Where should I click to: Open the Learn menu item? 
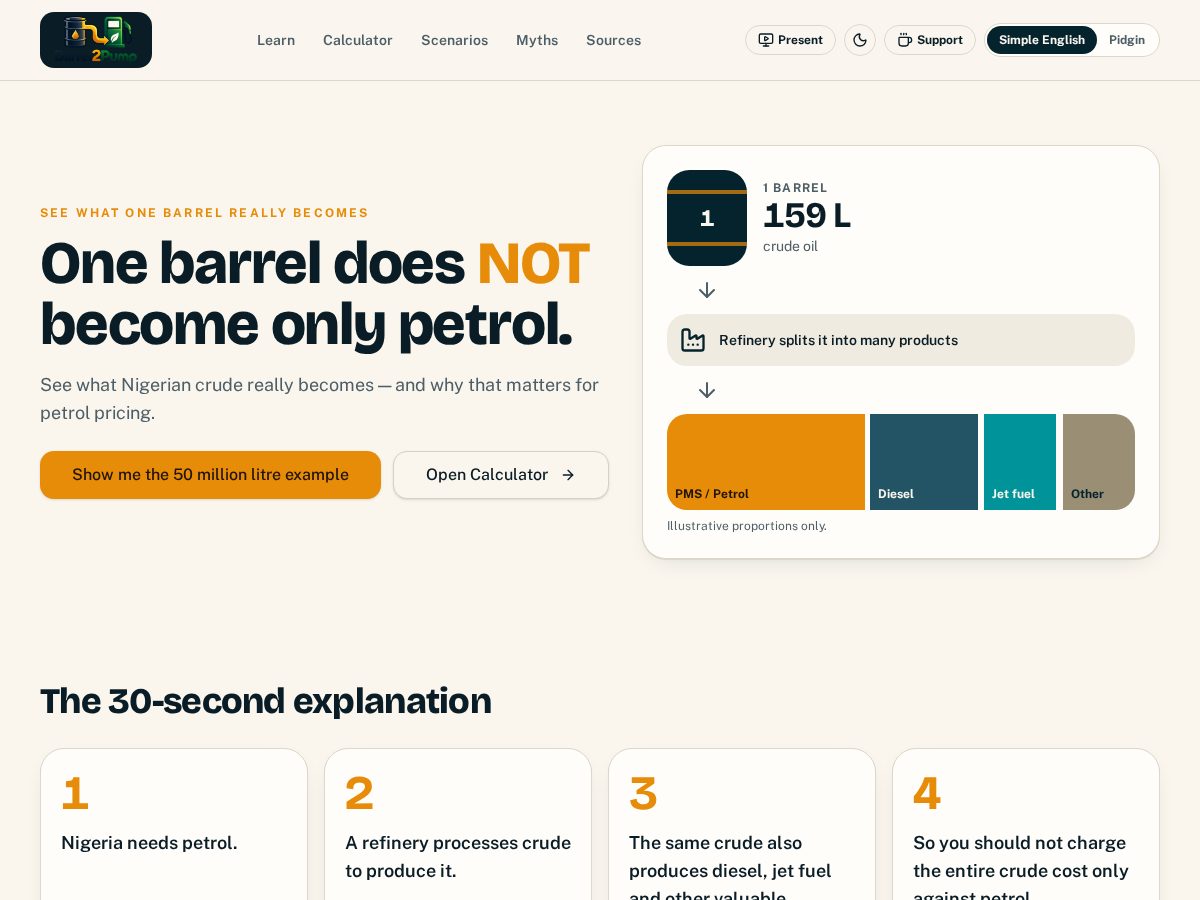[x=276, y=40]
